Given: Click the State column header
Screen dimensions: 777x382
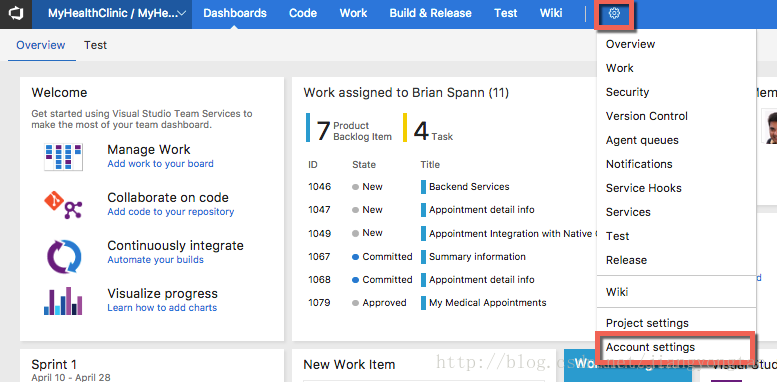Looking at the screenshot, I should (364, 164).
